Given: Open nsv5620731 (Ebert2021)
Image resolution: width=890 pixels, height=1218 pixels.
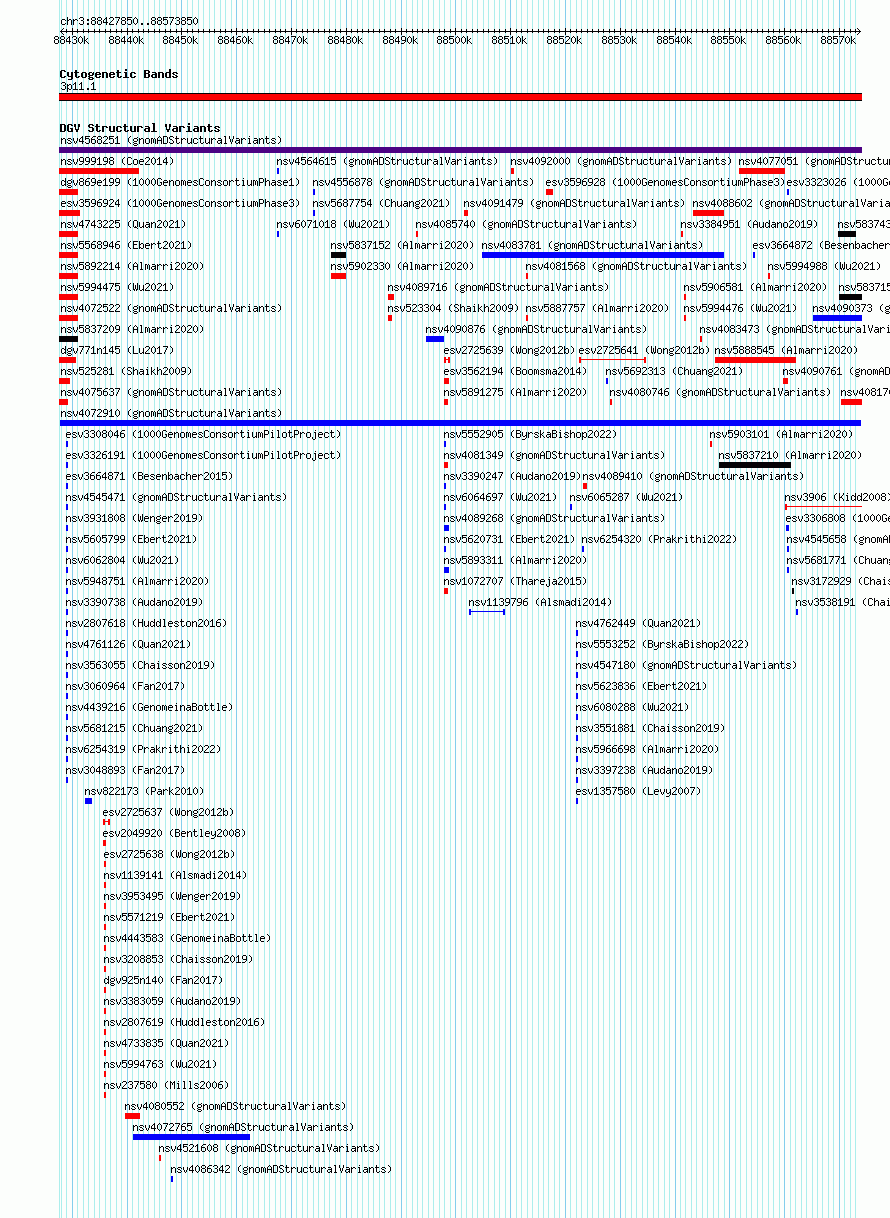Looking at the screenshot, I should click(509, 539).
